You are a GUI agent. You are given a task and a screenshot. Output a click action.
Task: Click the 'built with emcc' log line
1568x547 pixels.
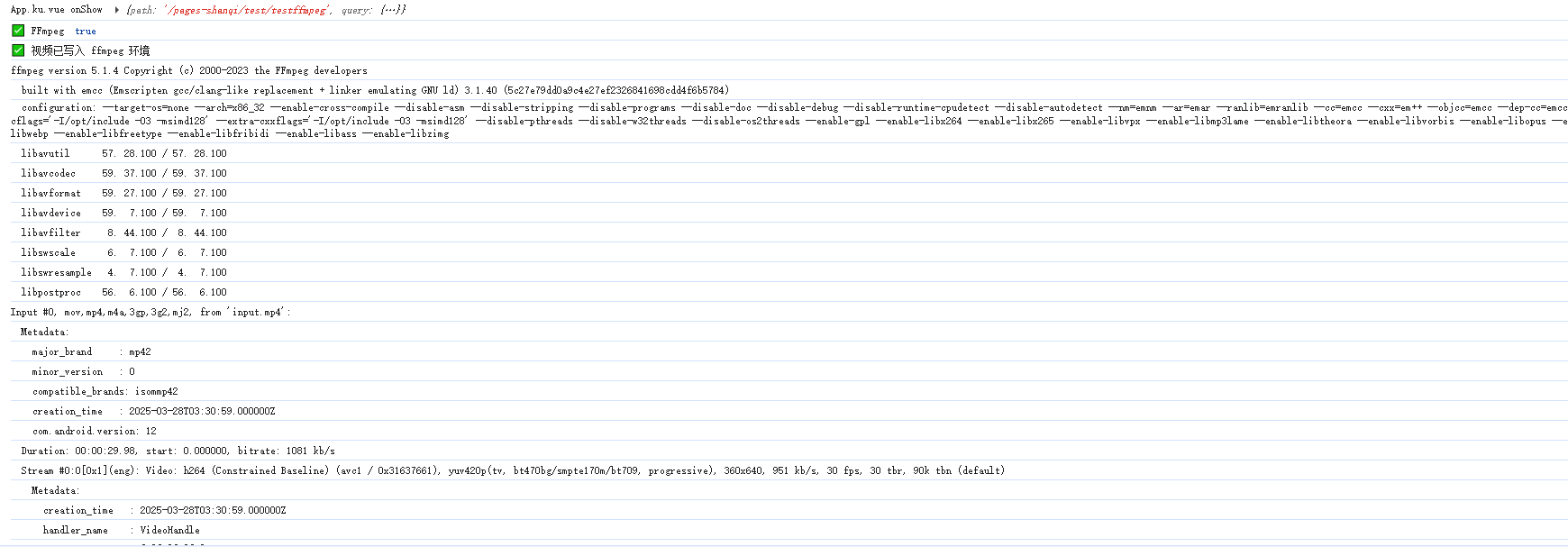[x=375, y=90]
